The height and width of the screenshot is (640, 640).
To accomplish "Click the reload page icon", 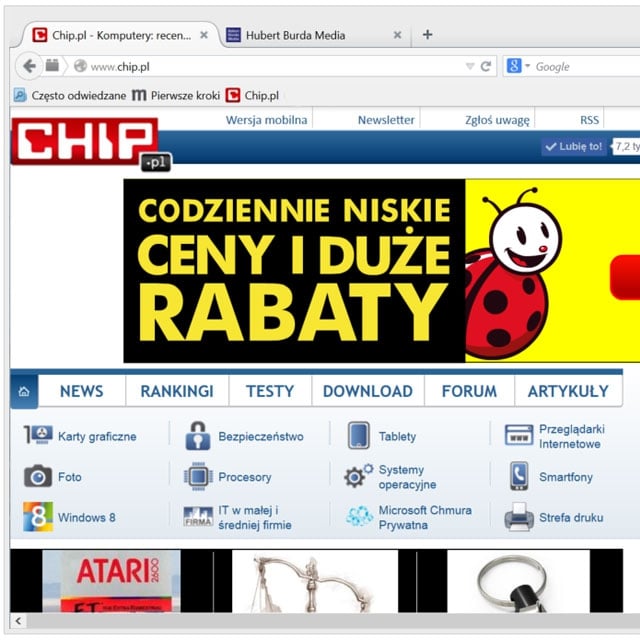I will [x=486, y=66].
